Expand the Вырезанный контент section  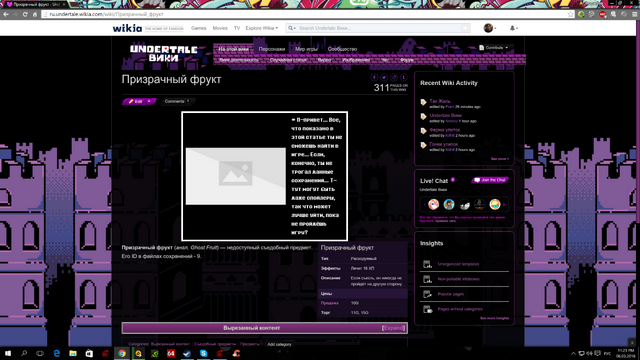point(393,328)
